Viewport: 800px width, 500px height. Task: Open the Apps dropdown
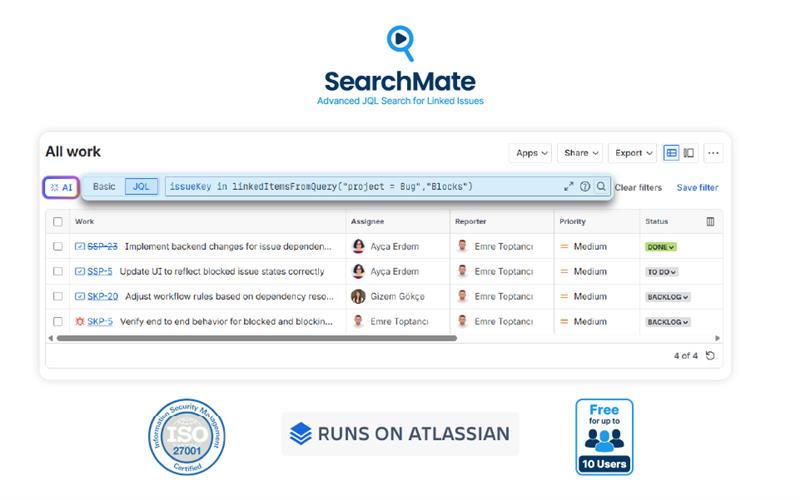click(x=531, y=153)
